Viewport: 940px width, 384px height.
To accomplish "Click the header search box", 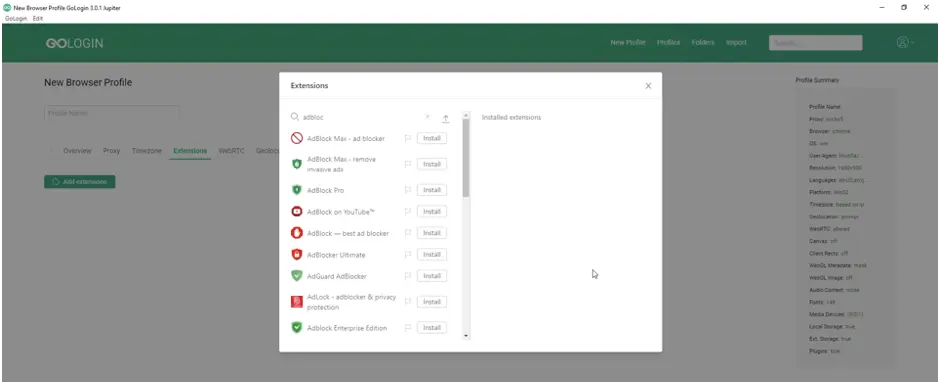I will pos(816,43).
